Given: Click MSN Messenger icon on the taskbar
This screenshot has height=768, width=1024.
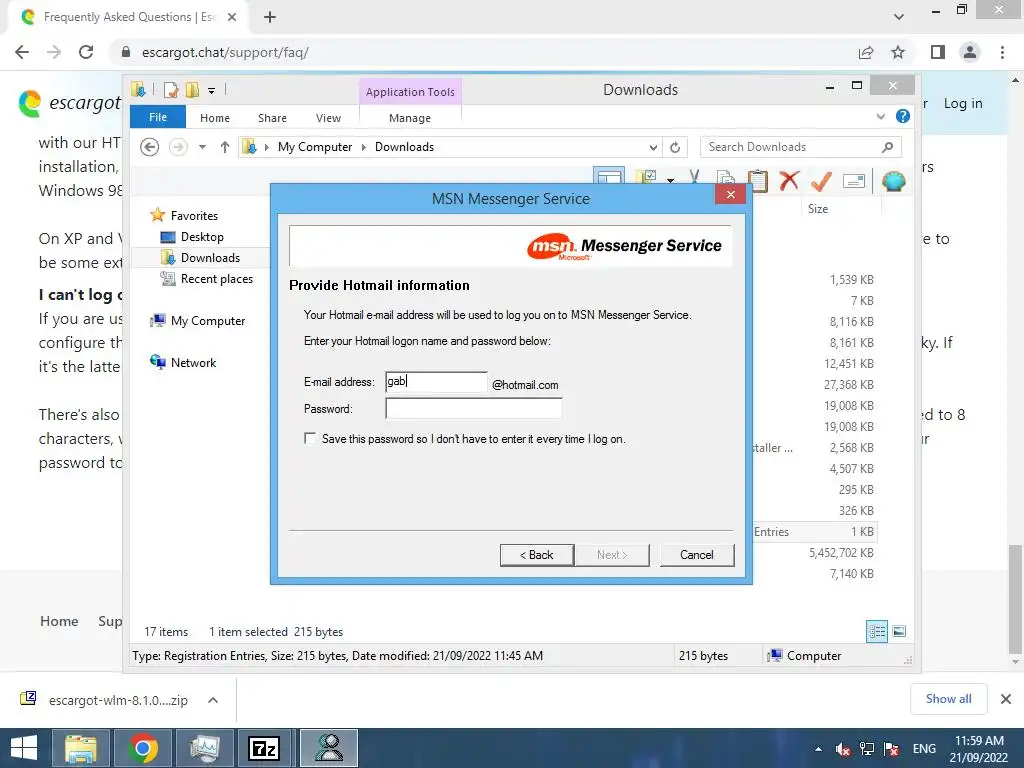Looking at the screenshot, I should coord(329,748).
